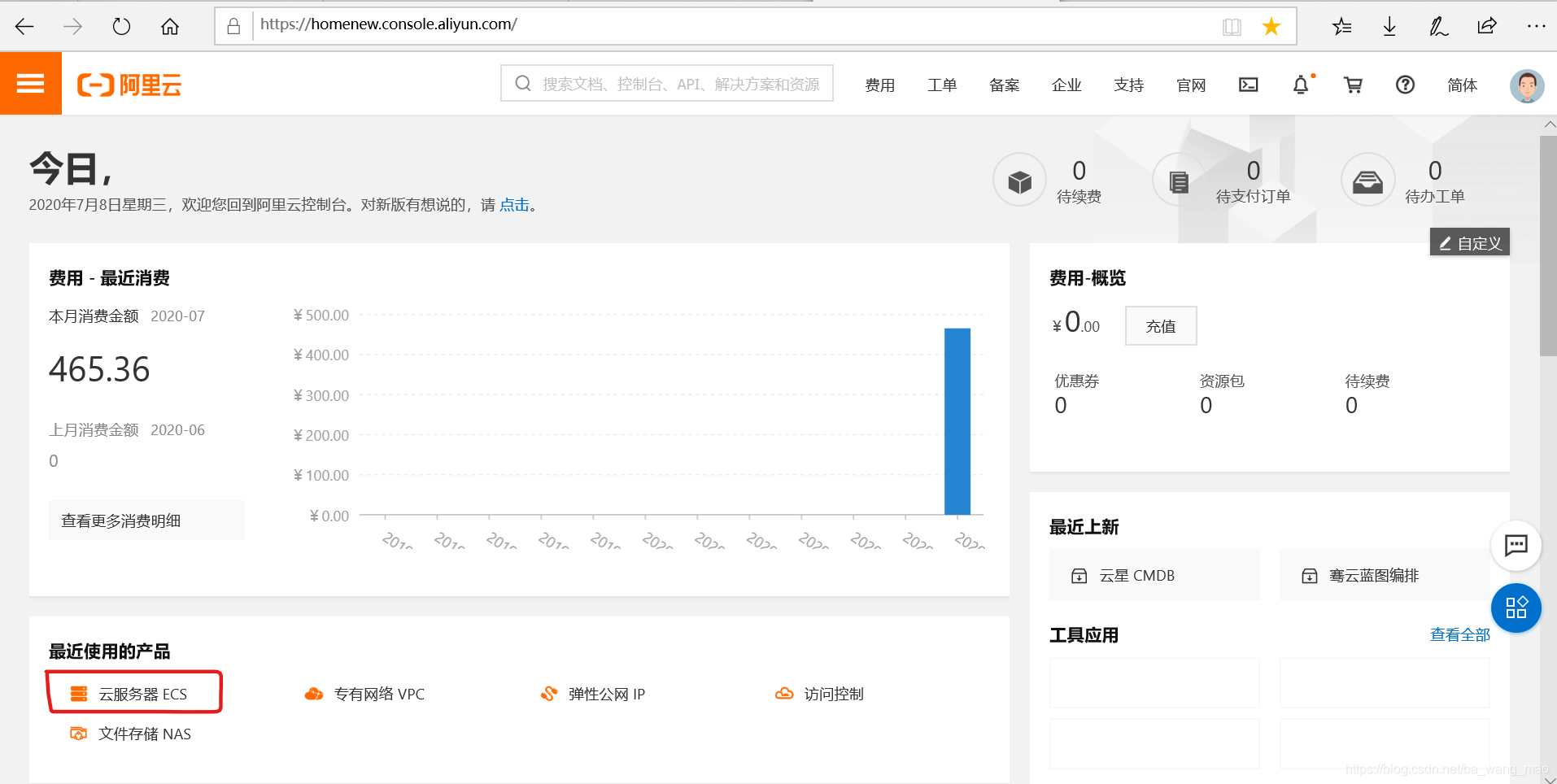Switch language via 简体
This screenshot has height=784, width=1557.
tap(1462, 85)
